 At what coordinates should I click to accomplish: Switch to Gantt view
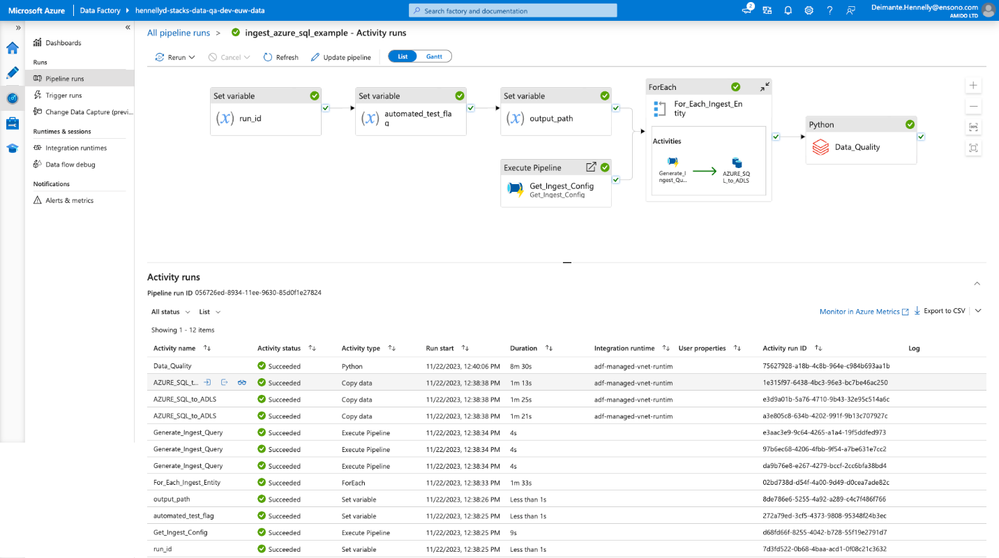coord(434,57)
